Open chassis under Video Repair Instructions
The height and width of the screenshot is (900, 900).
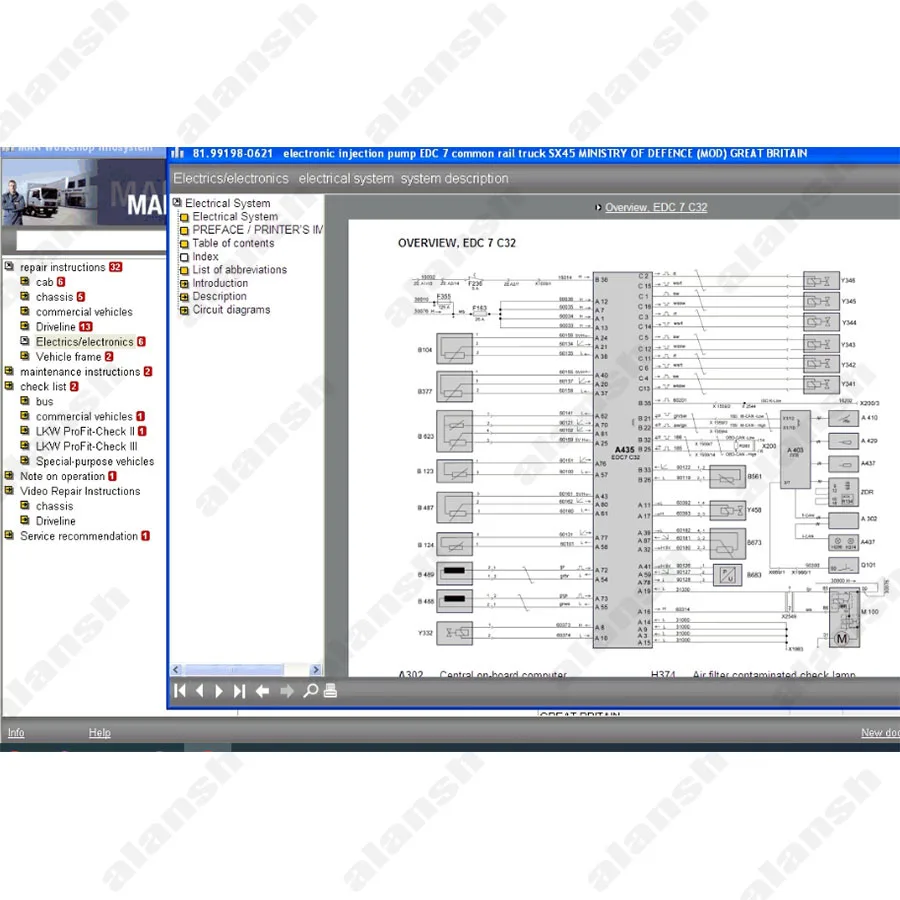[55, 506]
